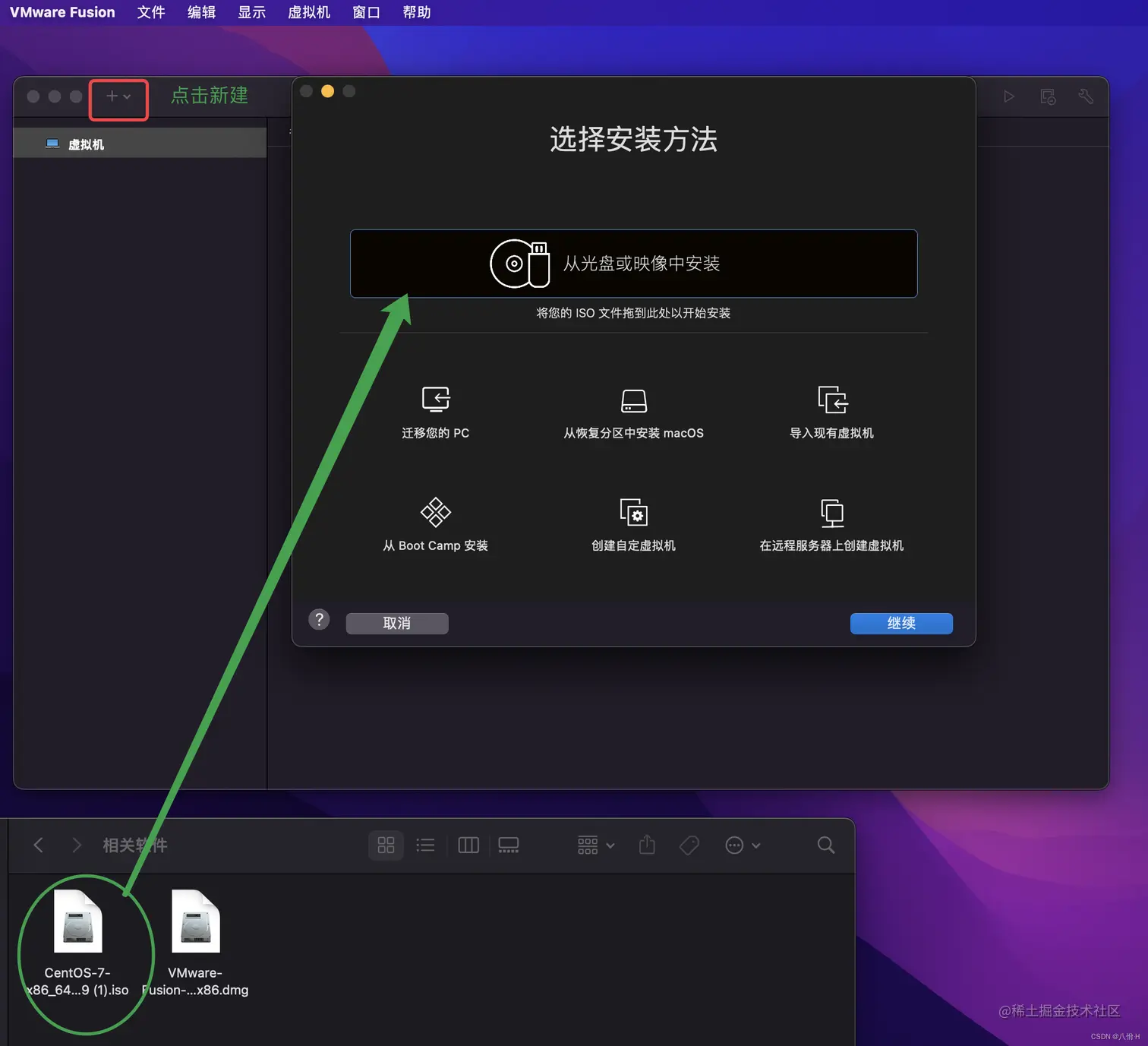Screen dimensions: 1148x1046
Task: Click the play button in Fusion toolbar
Action: click(x=1008, y=96)
